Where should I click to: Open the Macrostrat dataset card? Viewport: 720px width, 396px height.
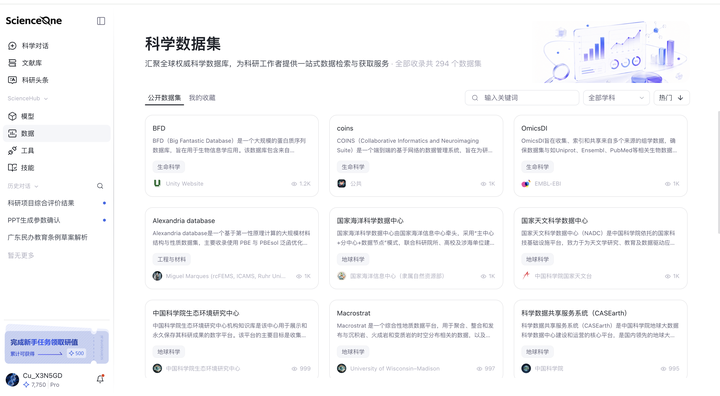[416, 339]
